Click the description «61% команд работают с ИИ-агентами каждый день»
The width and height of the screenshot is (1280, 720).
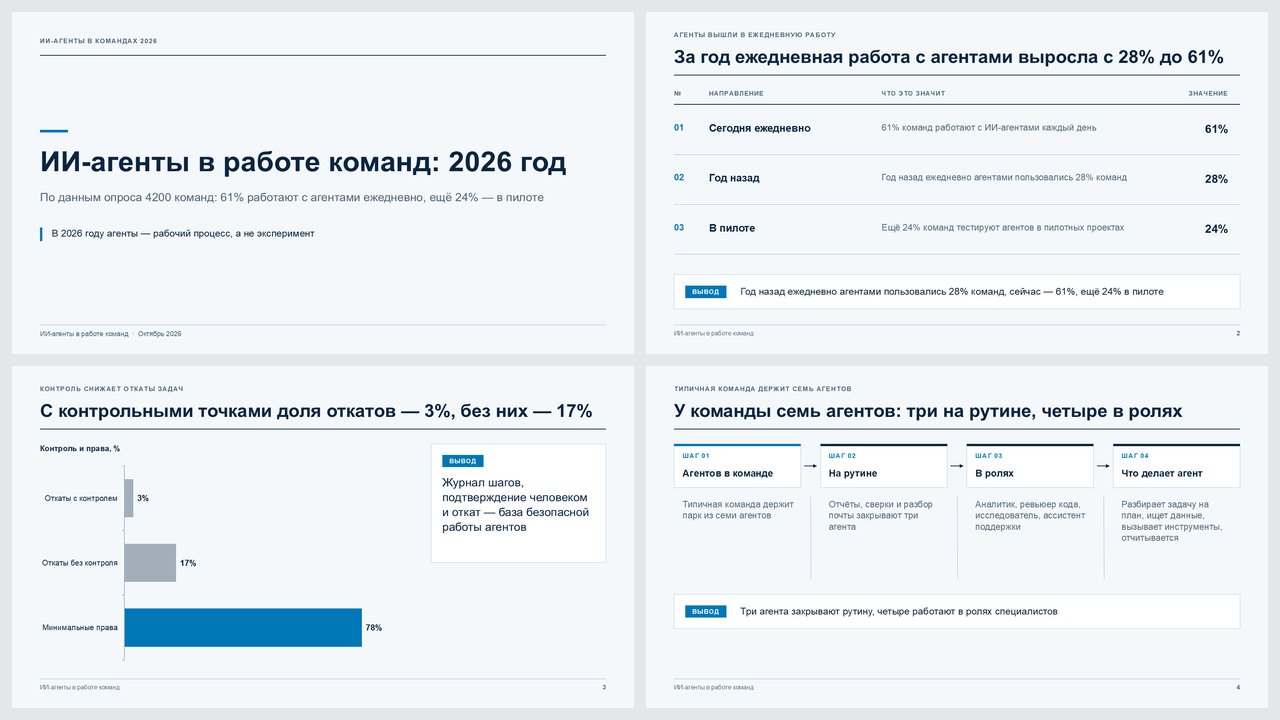pos(989,128)
